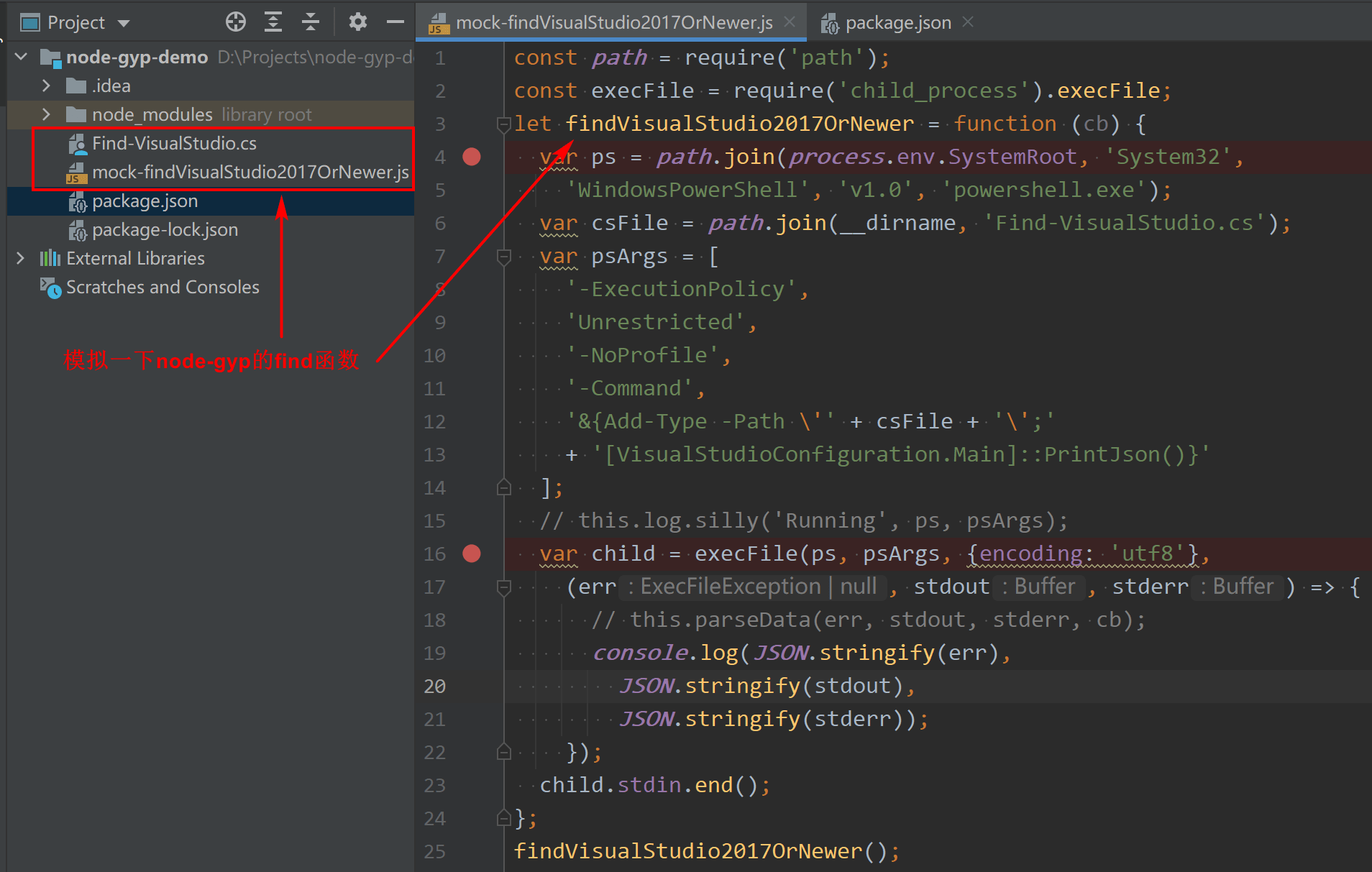Click the locate/select opened file crosshair icon

(236, 22)
